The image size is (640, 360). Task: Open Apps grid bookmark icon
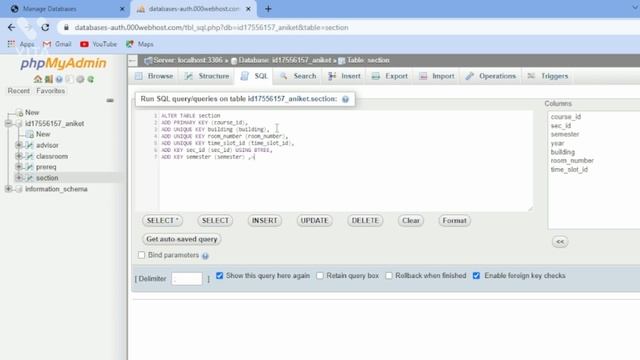(x=11, y=44)
